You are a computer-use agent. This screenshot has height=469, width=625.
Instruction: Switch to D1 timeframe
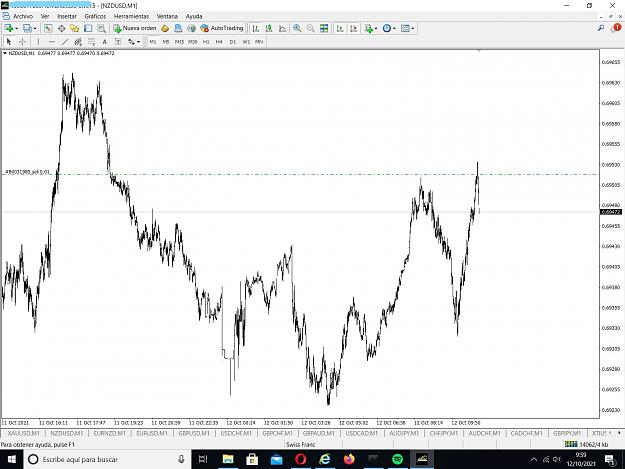233,42
